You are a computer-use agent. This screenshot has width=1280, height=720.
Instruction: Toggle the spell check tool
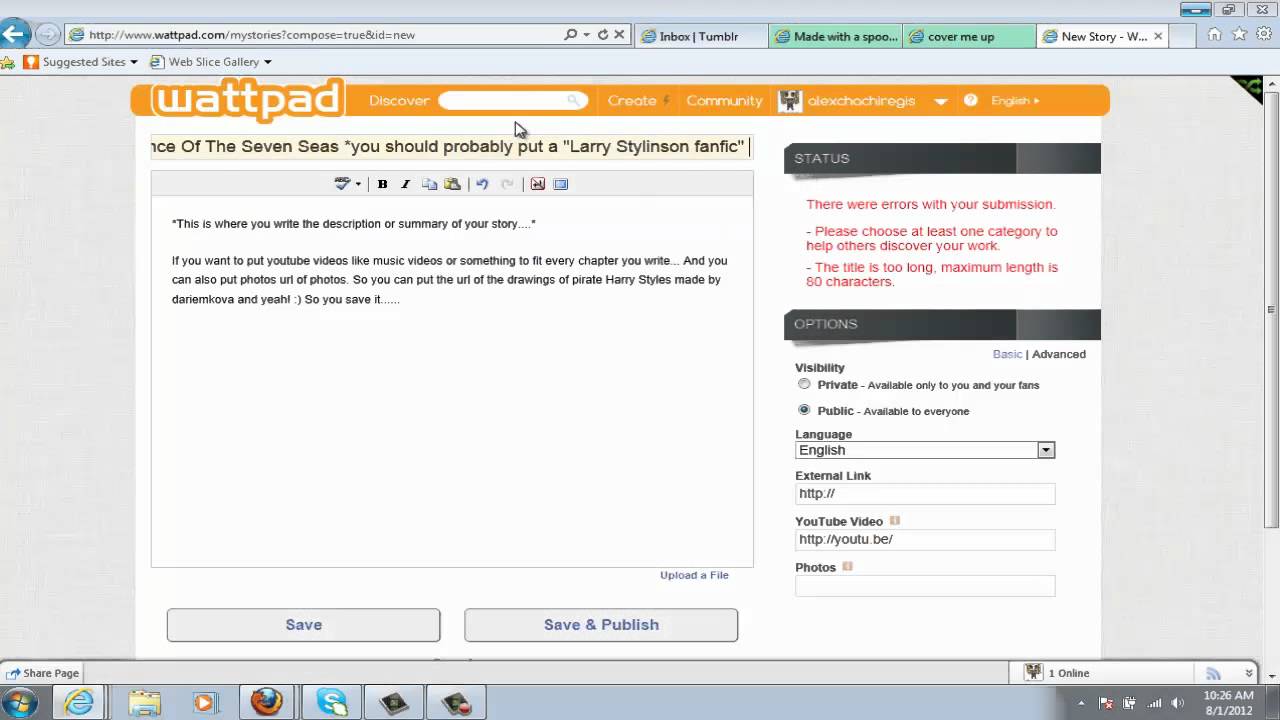click(x=343, y=184)
